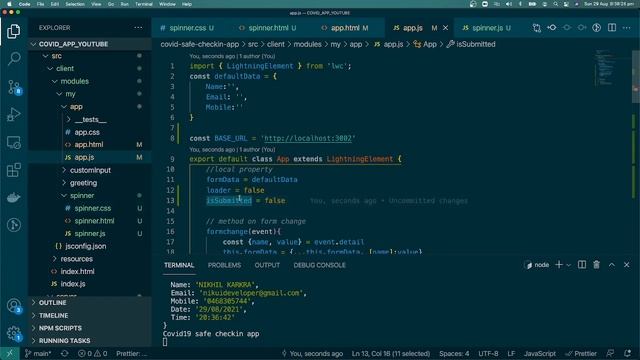The image size is (640, 360).
Task: Open Explorer more actions ellipsis
Action: click(138, 28)
